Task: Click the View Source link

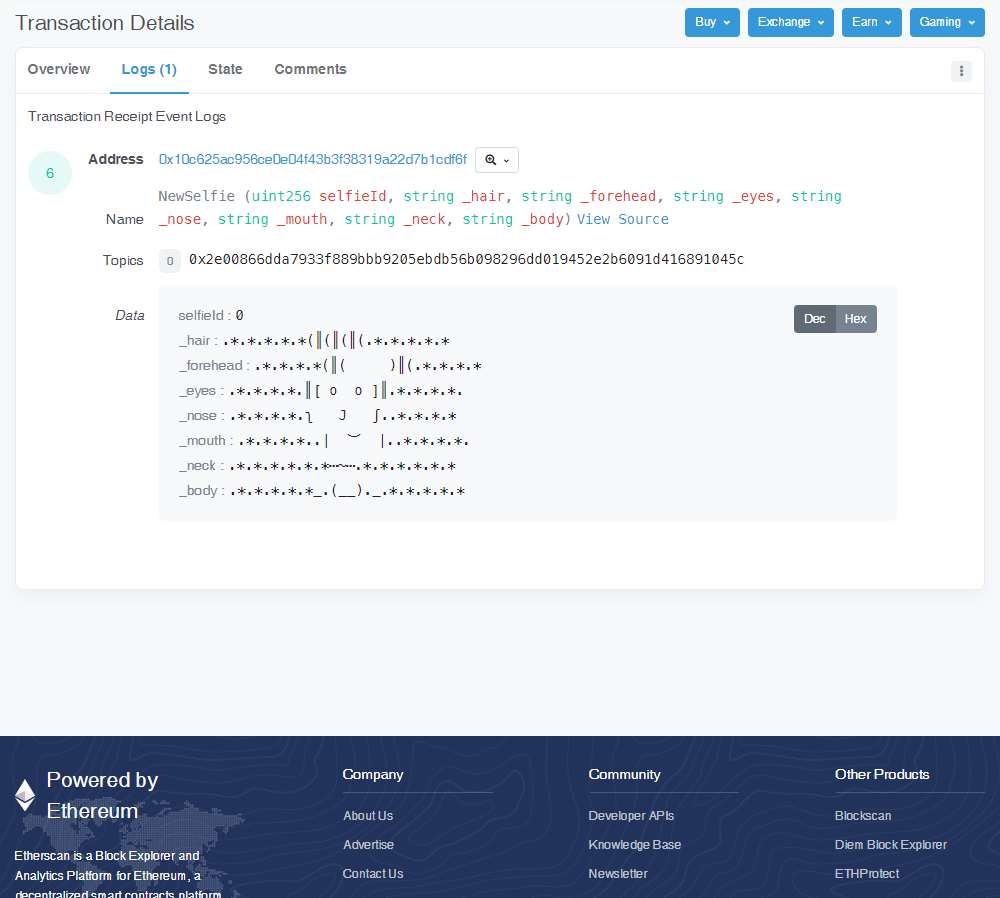Action: pyautogui.click(x=622, y=219)
